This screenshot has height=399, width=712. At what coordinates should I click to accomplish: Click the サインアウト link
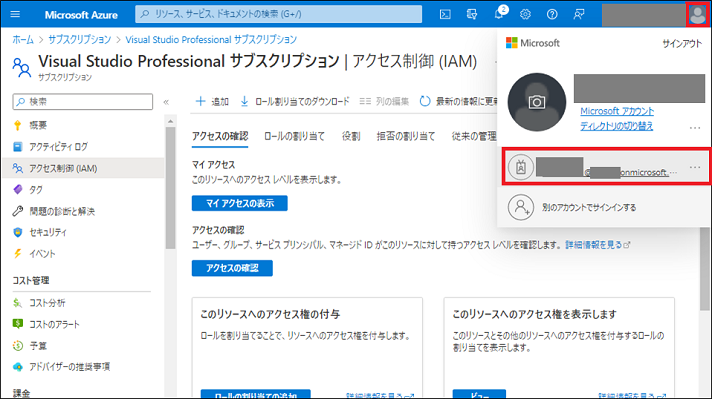pos(682,44)
